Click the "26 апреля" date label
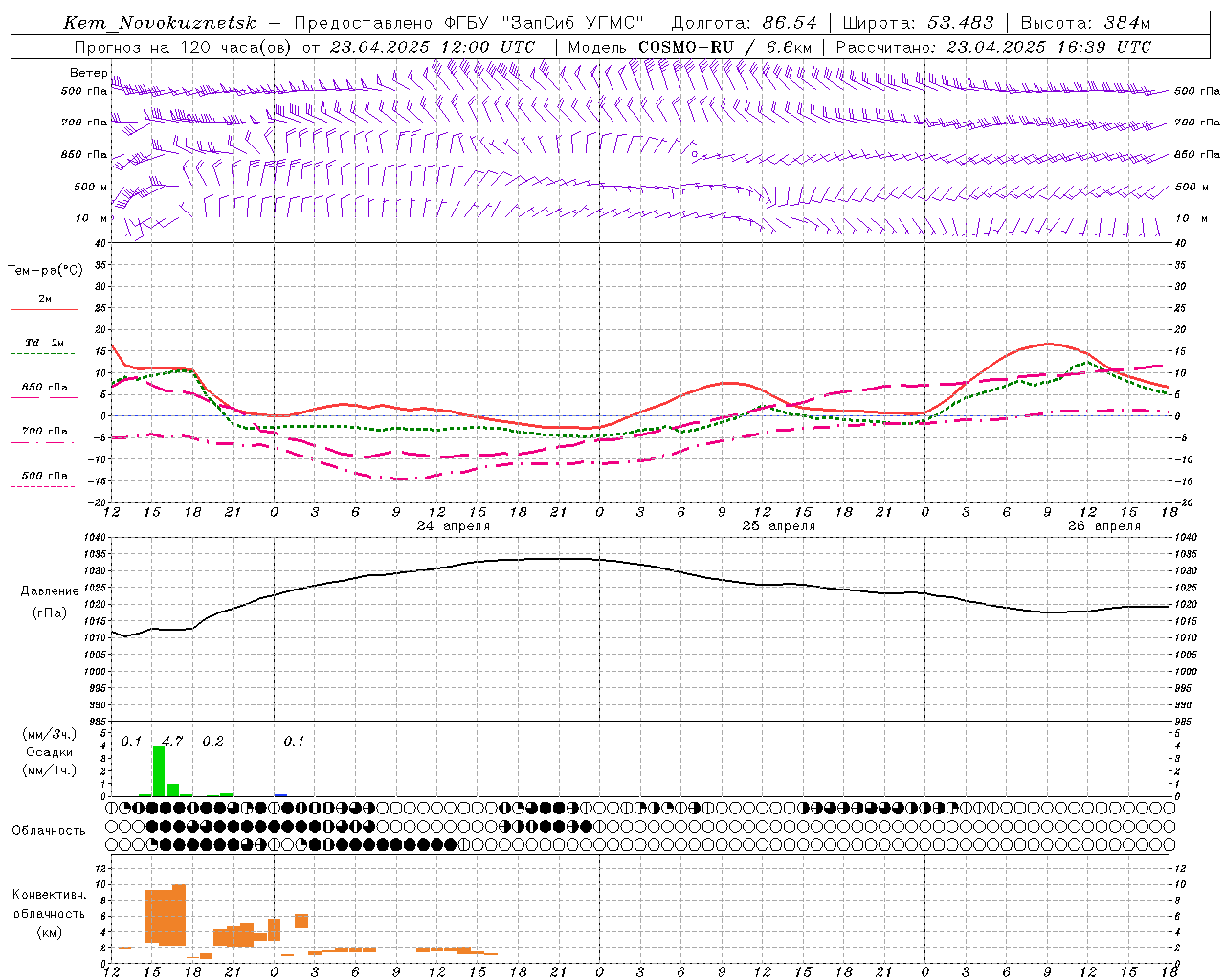This screenshot has width=1225, height=980. coord(1104,526)
